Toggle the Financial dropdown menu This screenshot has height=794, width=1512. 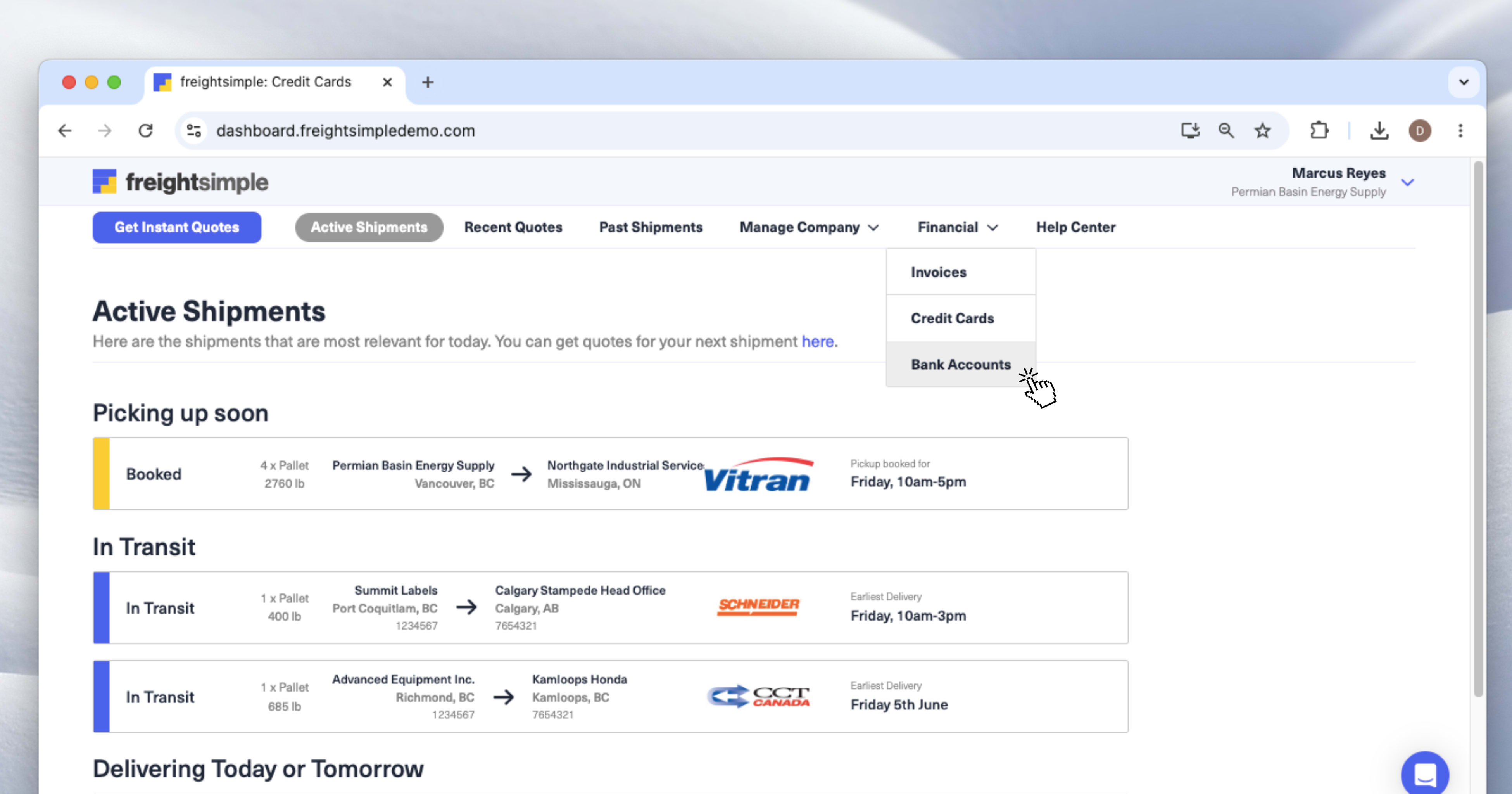tap(957, 227)
